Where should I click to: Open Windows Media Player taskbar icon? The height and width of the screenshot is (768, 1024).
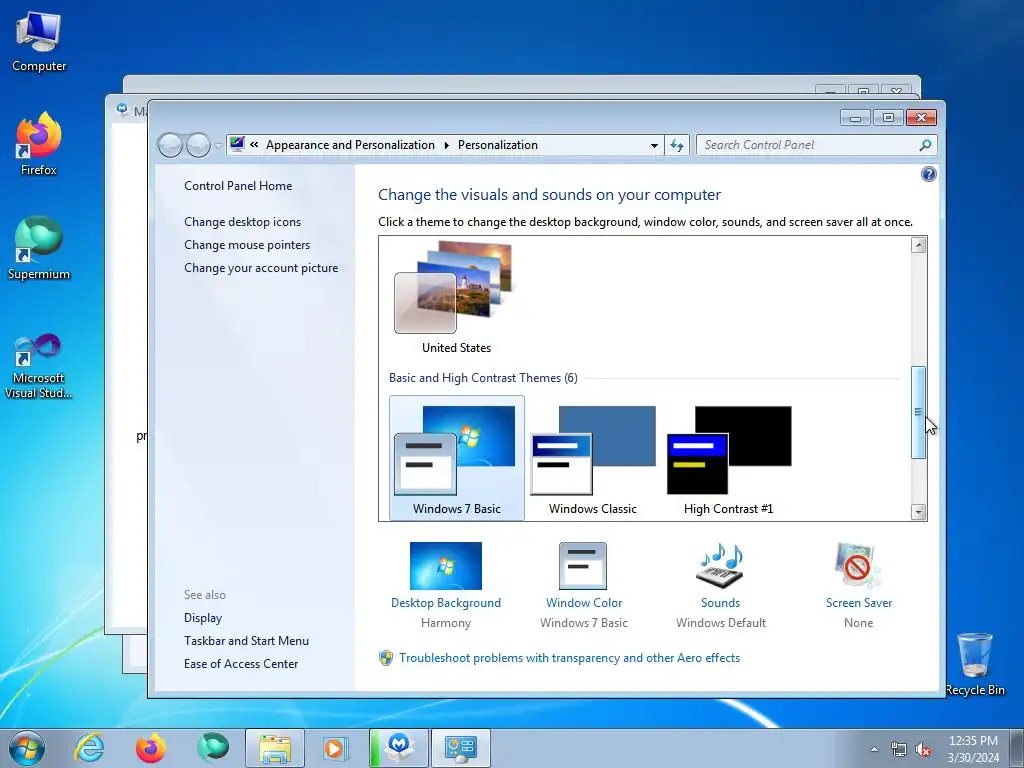[x=336, y=748]
